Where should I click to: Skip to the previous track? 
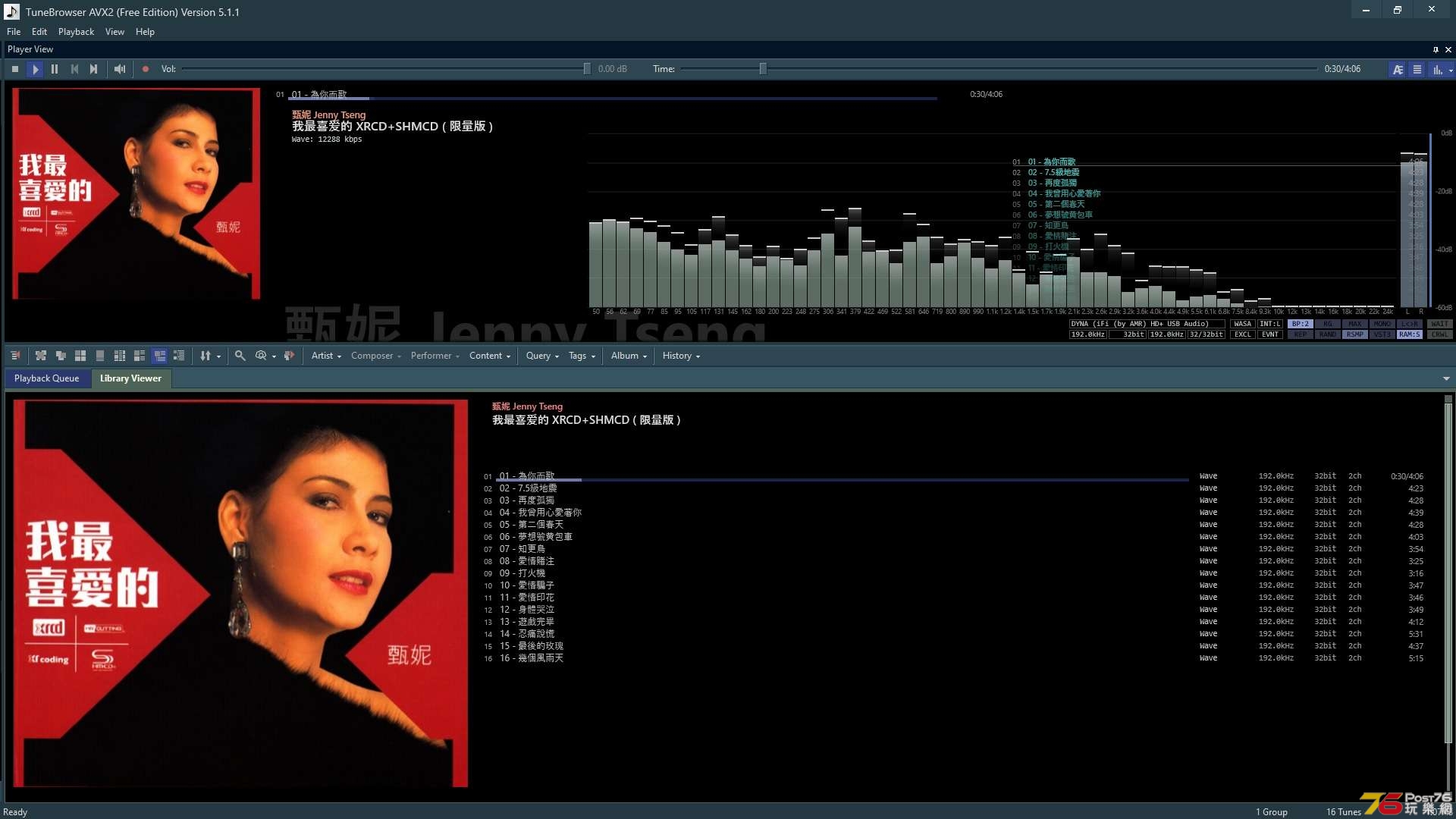74,69
